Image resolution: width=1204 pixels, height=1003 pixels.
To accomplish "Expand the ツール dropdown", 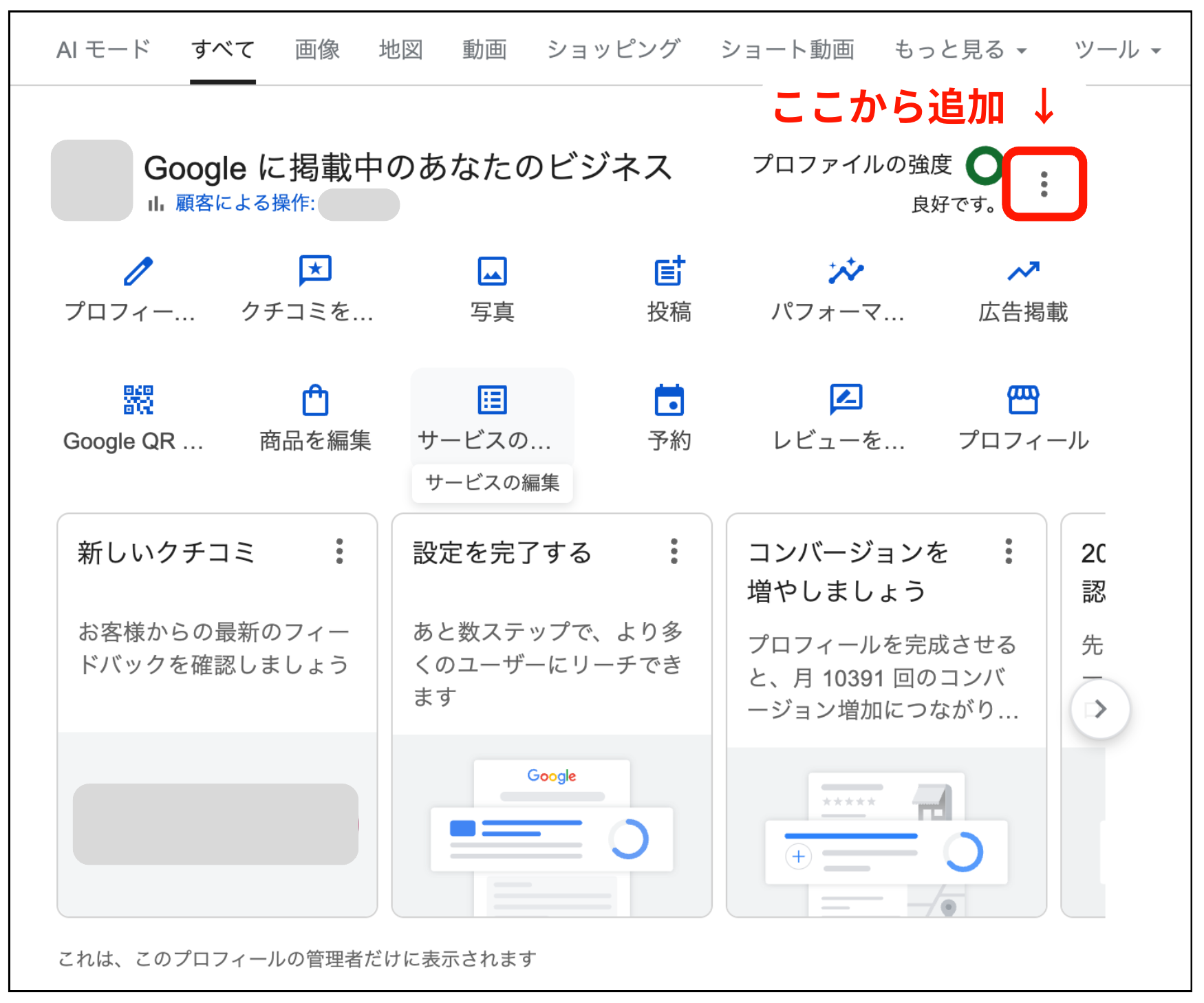I will pyautogui.click(x=1117, y=50).
